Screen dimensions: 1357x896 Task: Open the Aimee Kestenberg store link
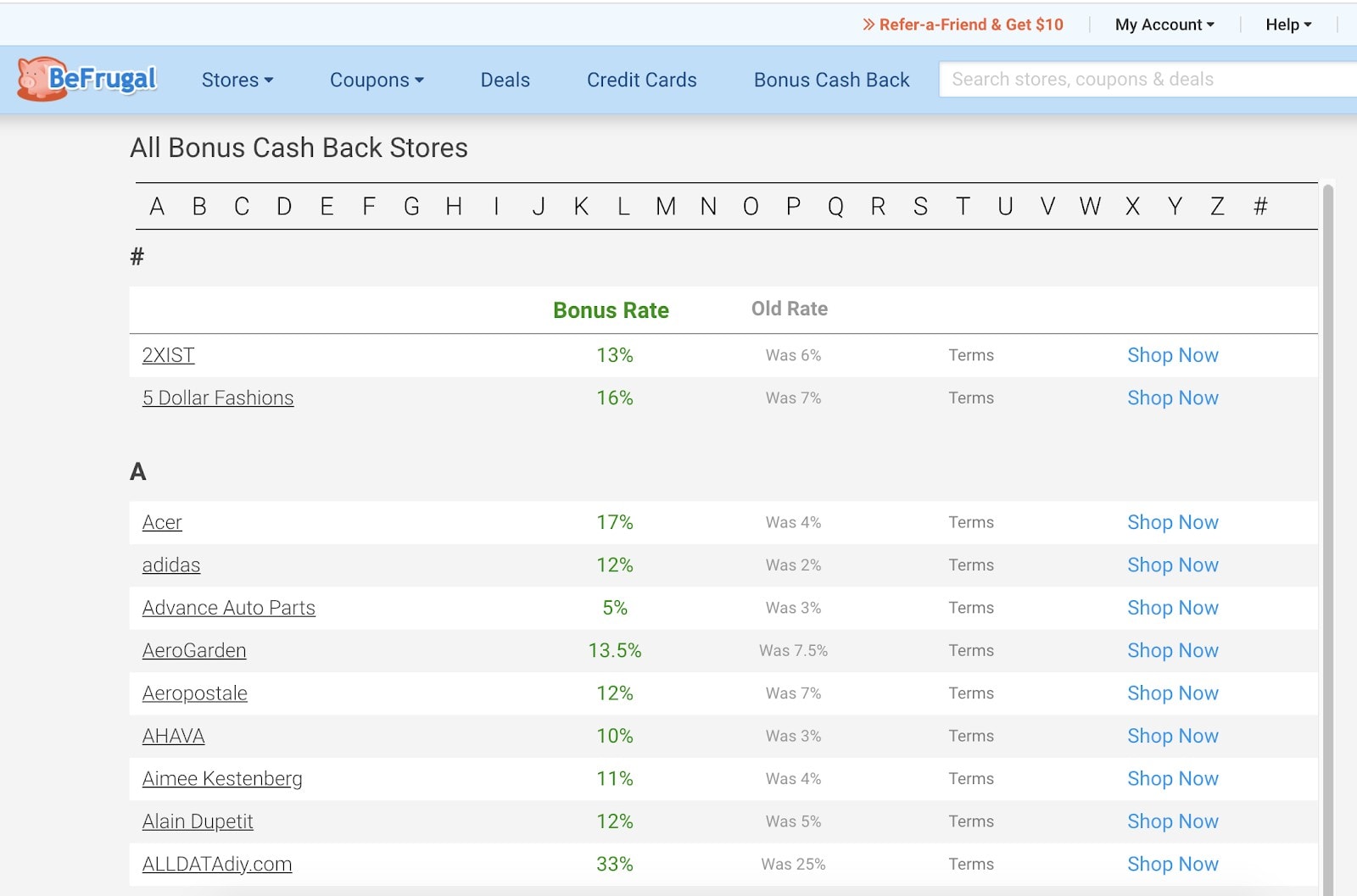(x=222, y=778)
